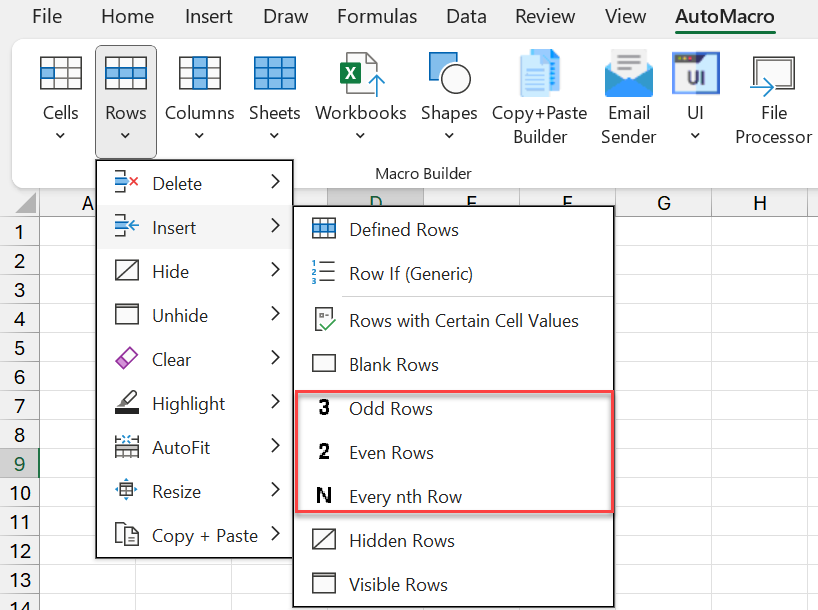Expand the Rows dropdown arrow

[124, 133]
